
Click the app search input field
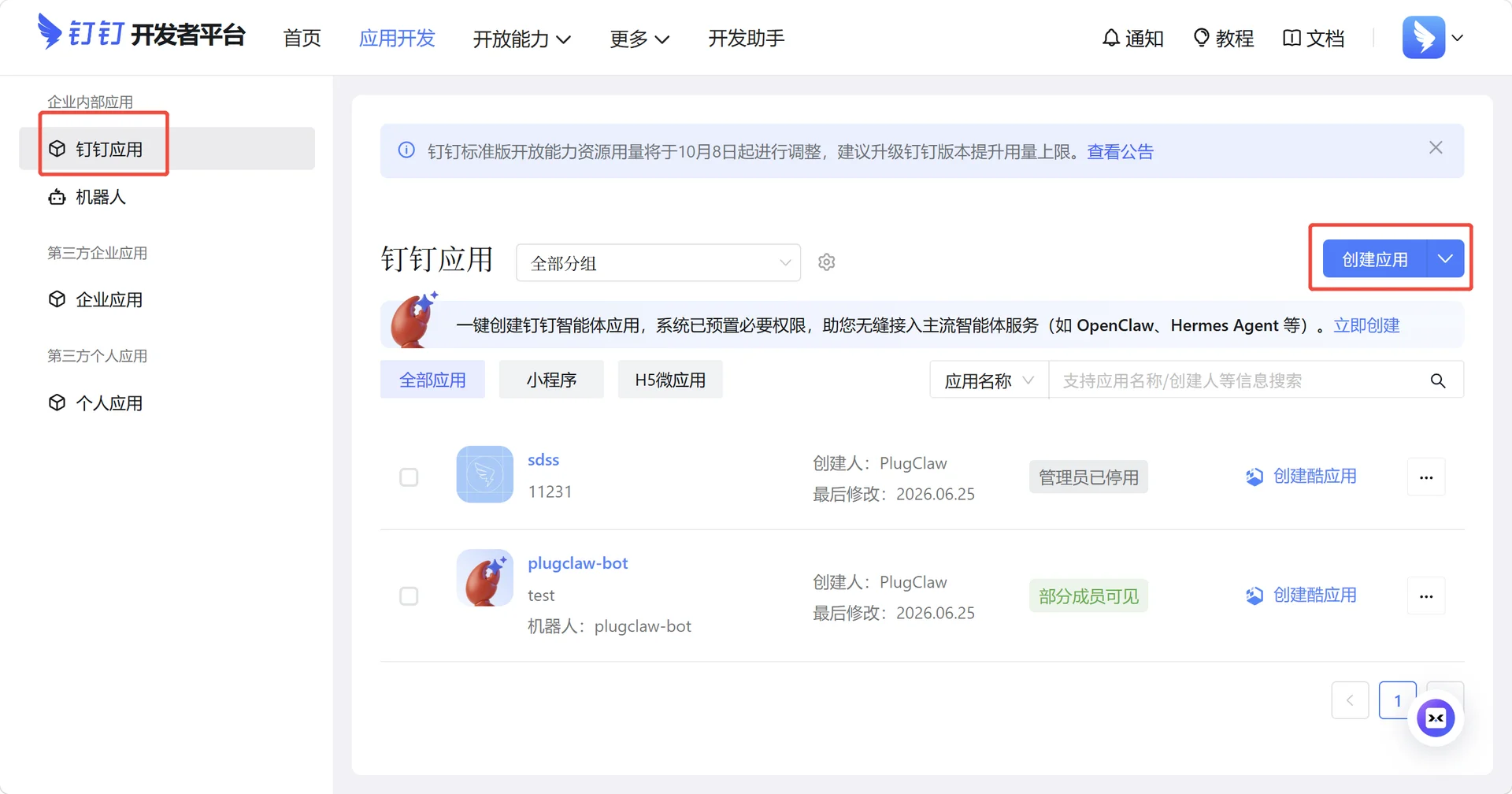pos(1240,380)
